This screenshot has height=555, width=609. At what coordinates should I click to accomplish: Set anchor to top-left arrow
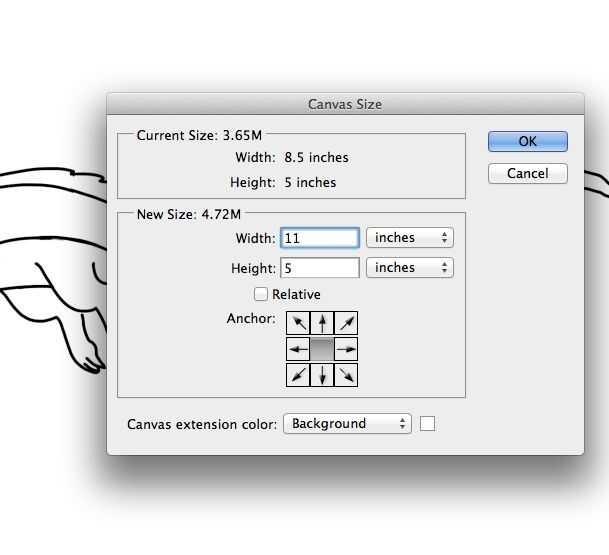pos(298,323)
